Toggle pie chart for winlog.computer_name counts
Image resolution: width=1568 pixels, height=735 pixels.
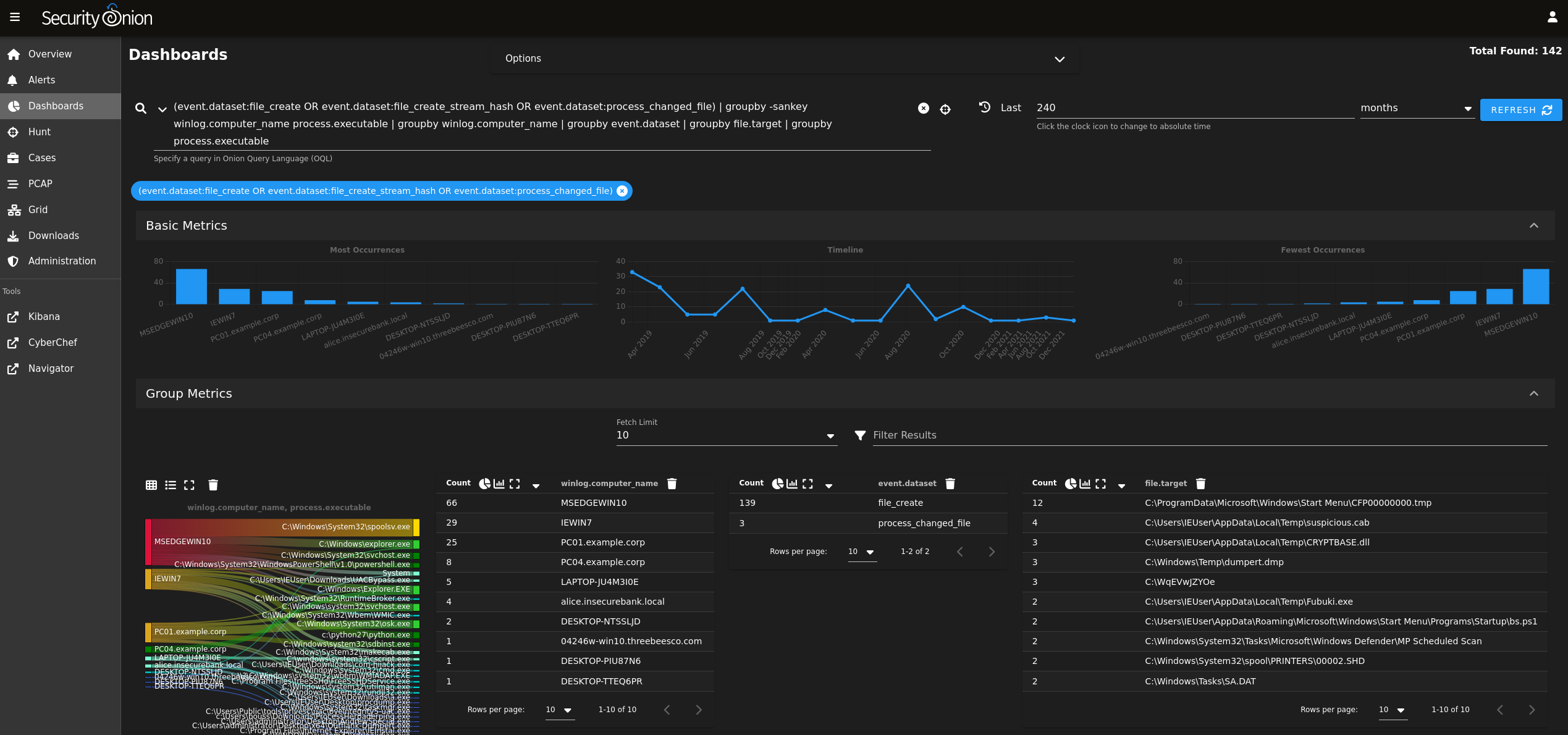point(484,484)
